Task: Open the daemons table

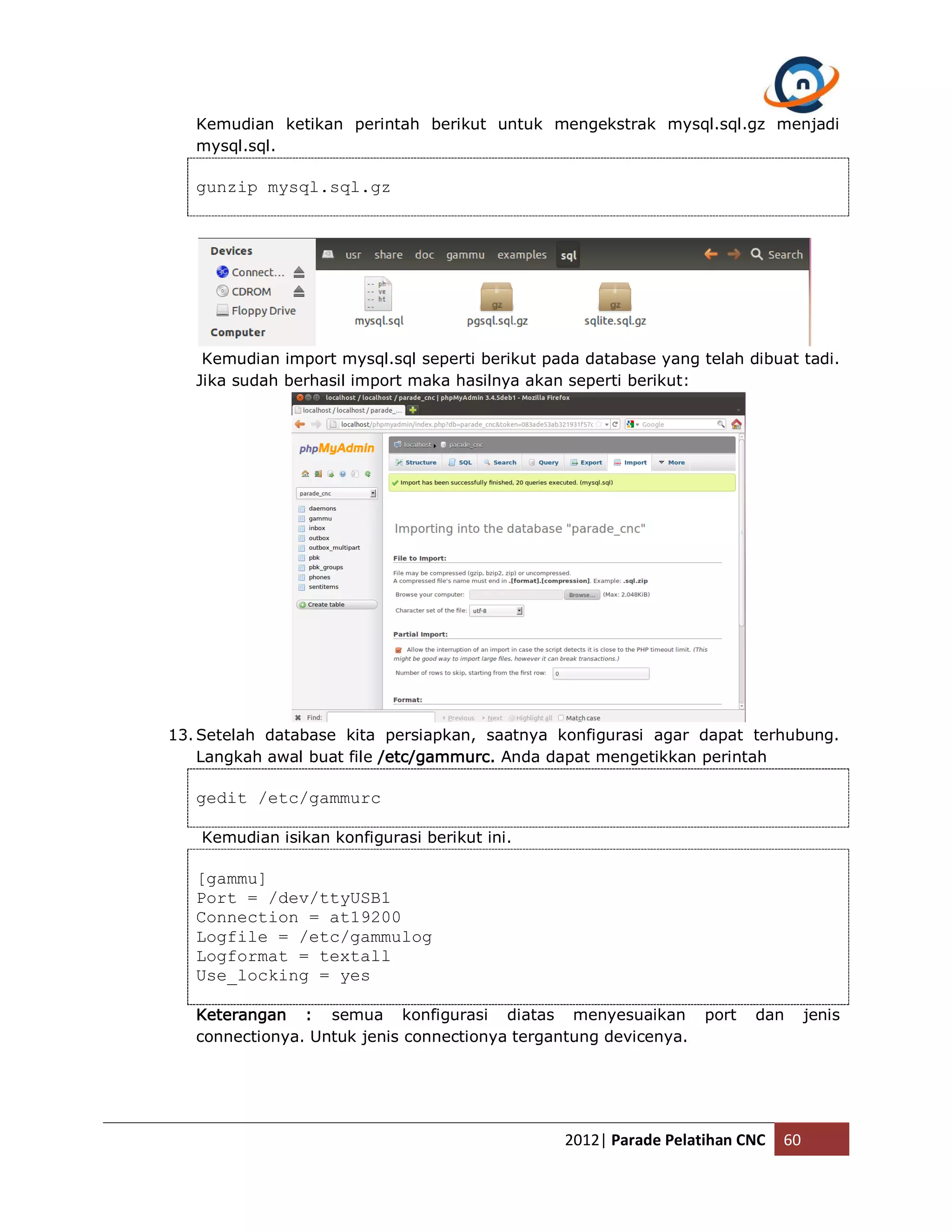Action: tap(322, 509)
